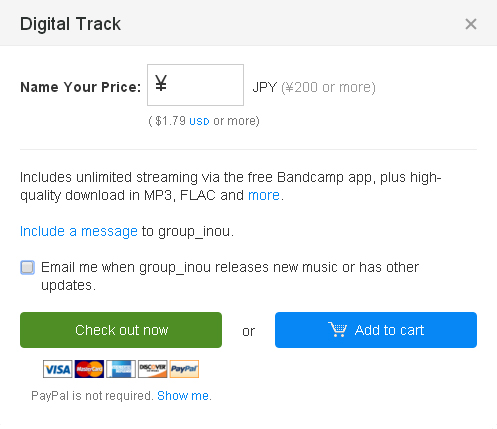Click the blue 'Add to cart' button
Viewport: 497px width, 429px height.
click(x=376, y=330)
